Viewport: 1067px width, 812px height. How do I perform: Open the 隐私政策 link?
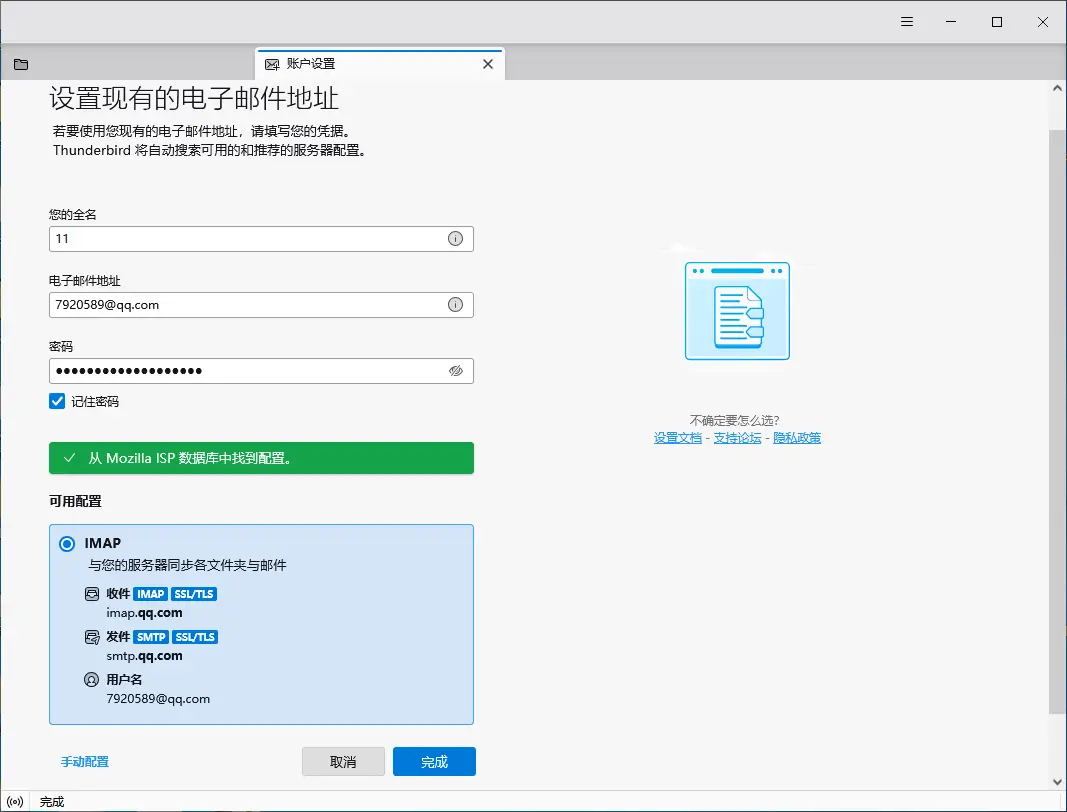point(797,438)
